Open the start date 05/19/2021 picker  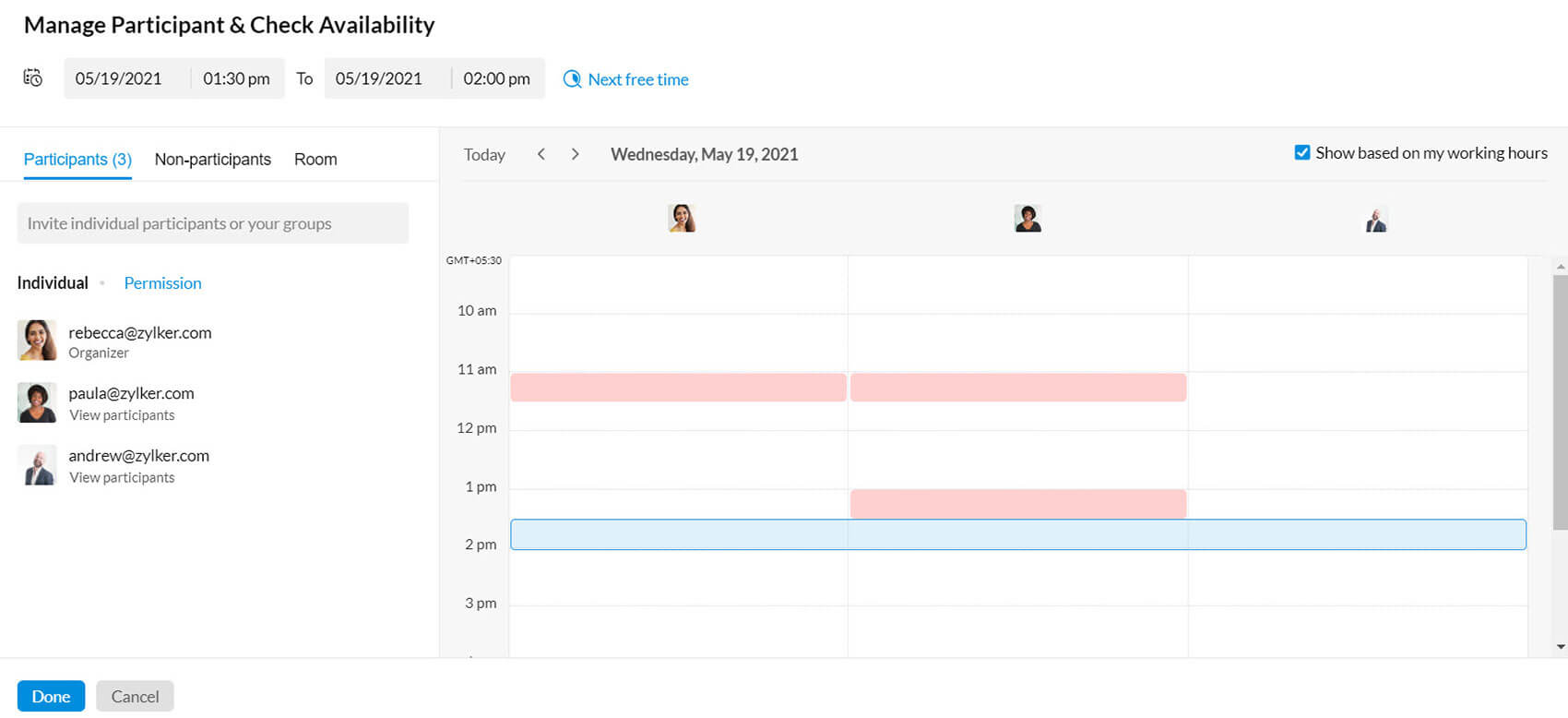(x=119, y=78)
